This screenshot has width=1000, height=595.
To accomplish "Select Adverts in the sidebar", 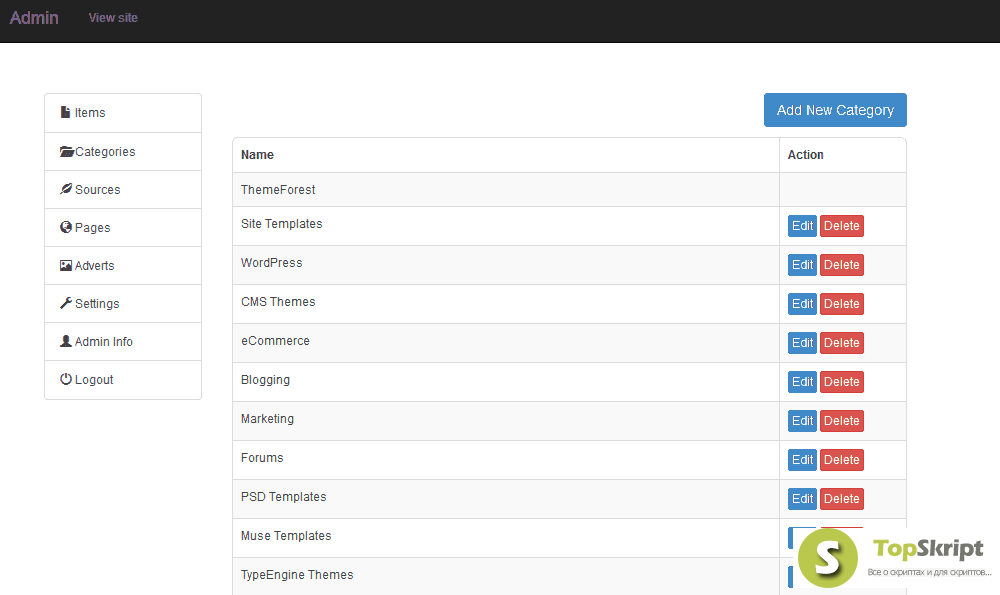I will (x=123, y=265).
